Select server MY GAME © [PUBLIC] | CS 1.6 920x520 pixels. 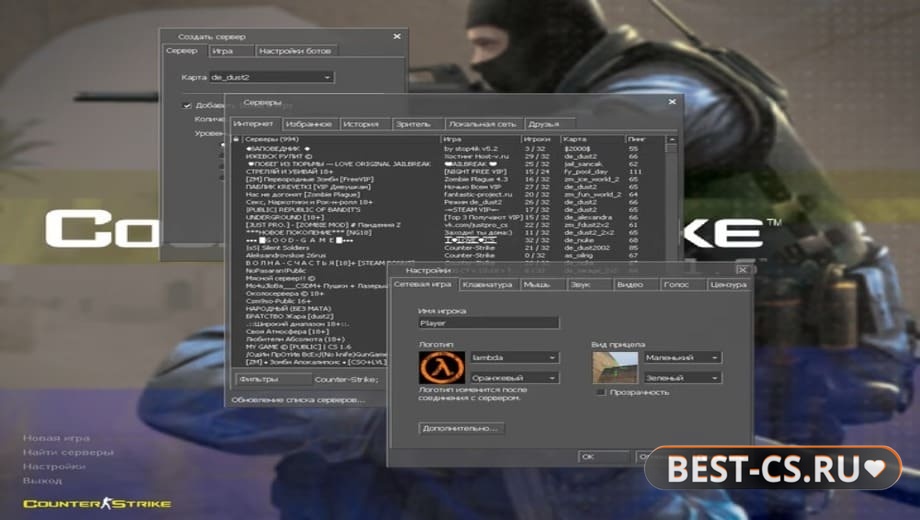pyautogui.click(x=299, y=347)
